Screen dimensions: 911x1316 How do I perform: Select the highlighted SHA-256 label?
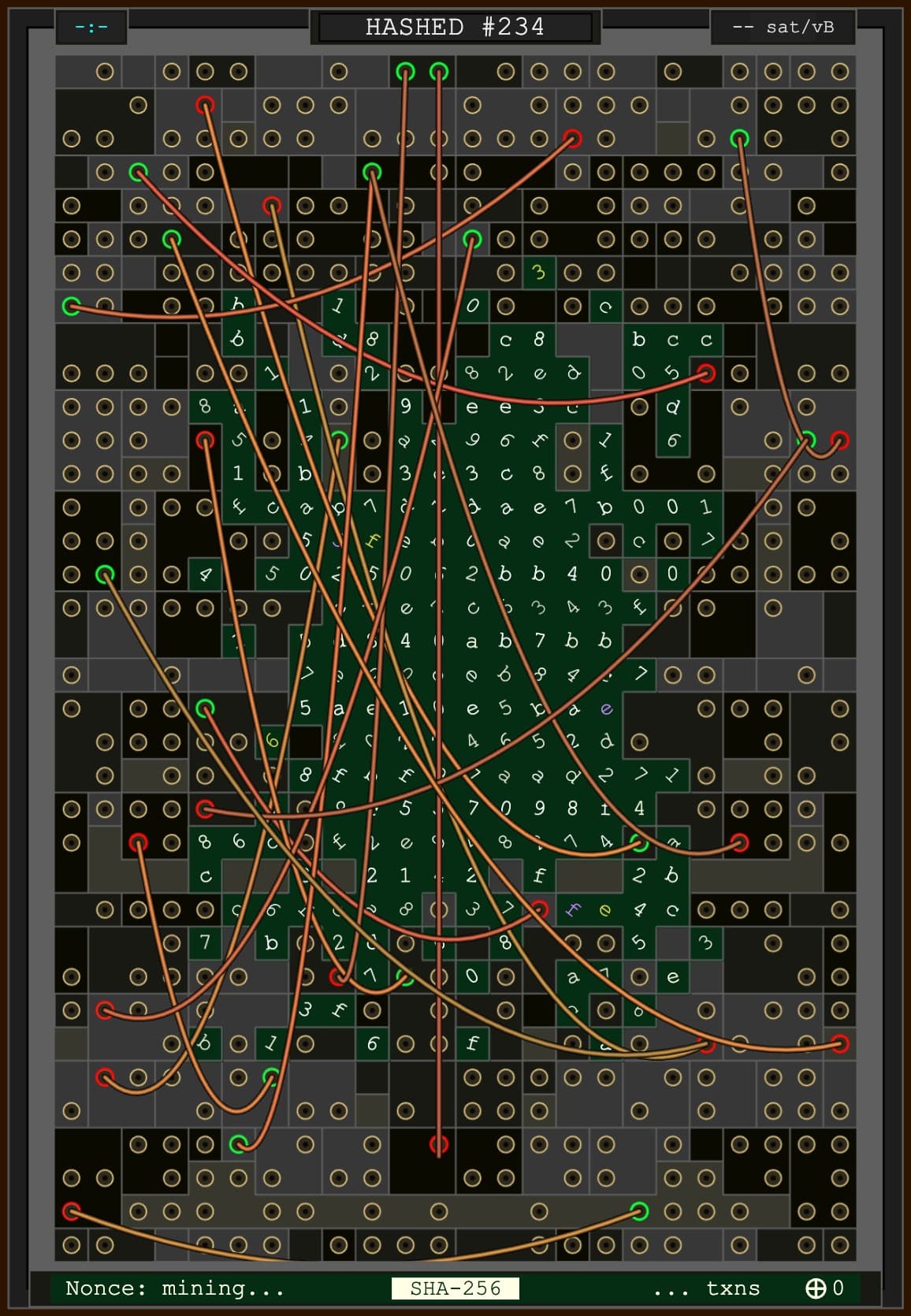[455, 1288]
